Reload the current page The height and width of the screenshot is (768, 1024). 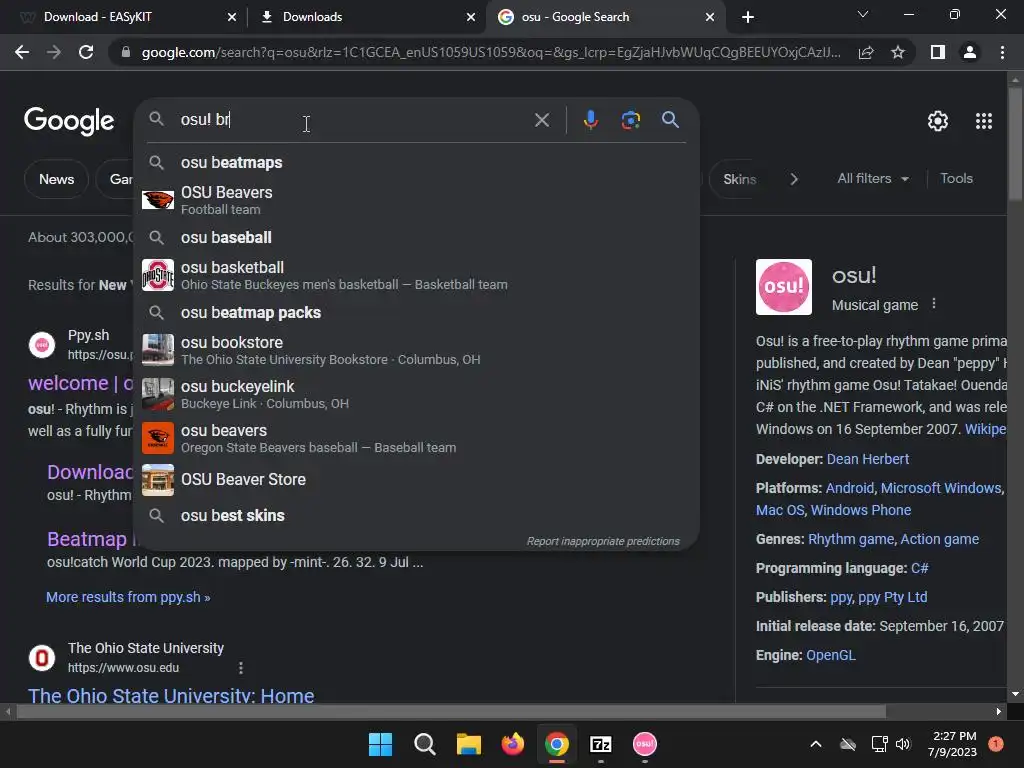pyautogui.click(x=86, y=52)
